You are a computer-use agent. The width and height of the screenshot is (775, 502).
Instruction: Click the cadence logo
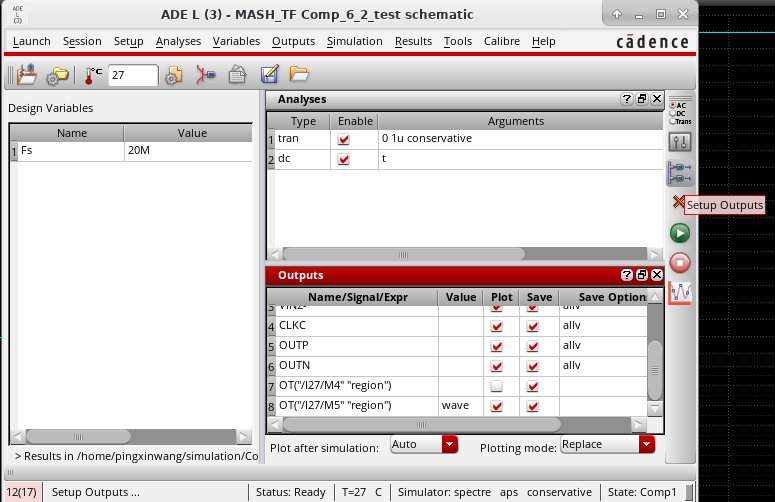pos(652,42)
